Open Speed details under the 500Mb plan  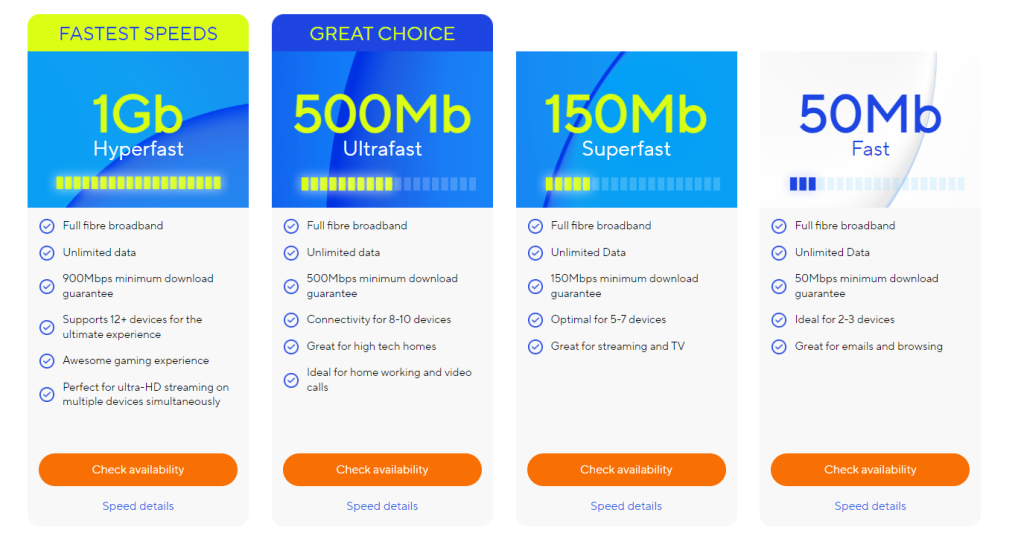coord(382,506)
